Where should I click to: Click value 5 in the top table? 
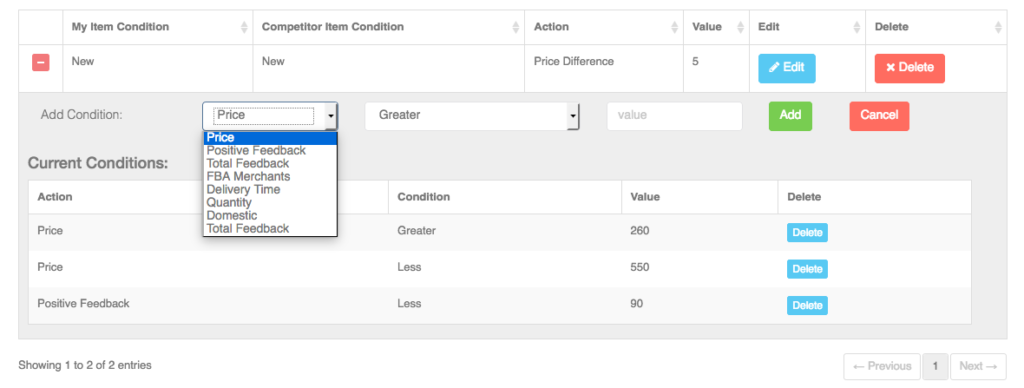pyautogui.click(x=716, y=68)
